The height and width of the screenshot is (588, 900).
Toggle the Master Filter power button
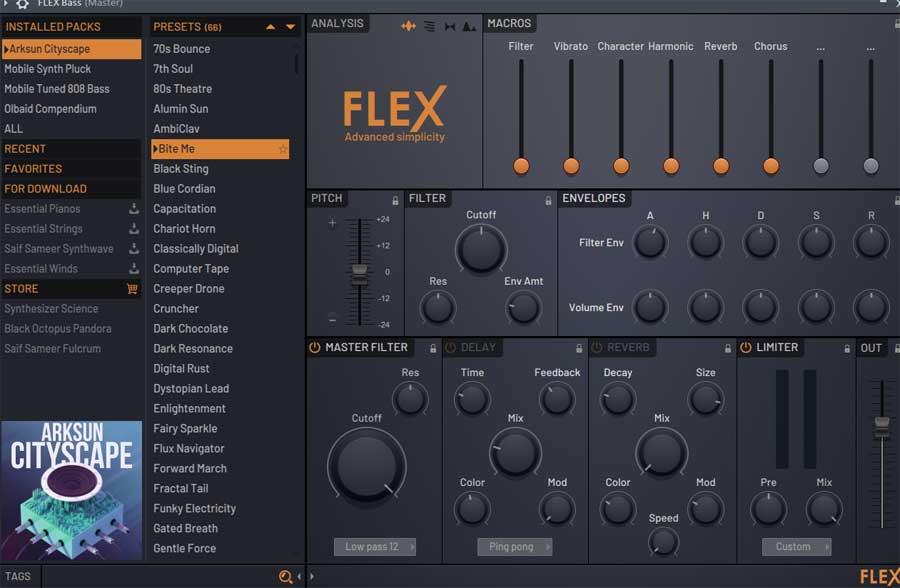point(315,347)
